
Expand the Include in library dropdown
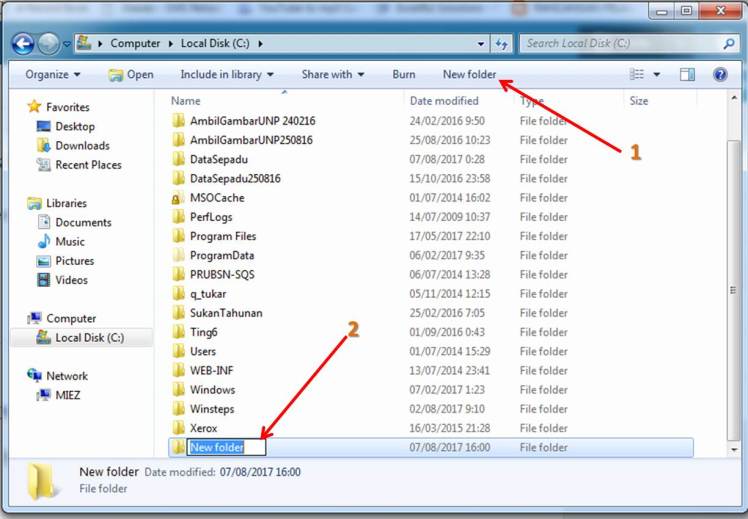[227, 75]
